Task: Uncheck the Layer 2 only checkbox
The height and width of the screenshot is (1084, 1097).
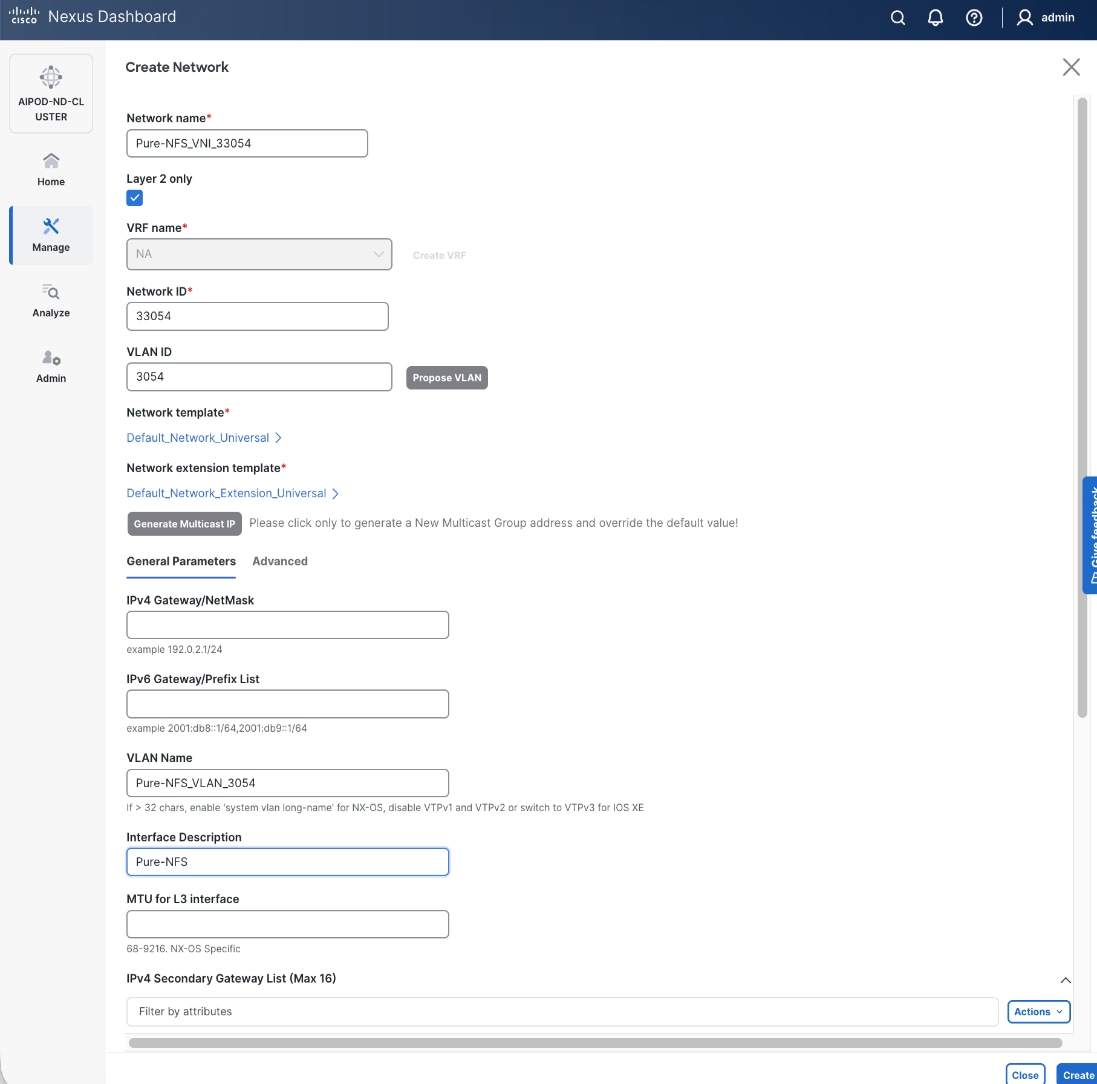Action: (134, 198)
